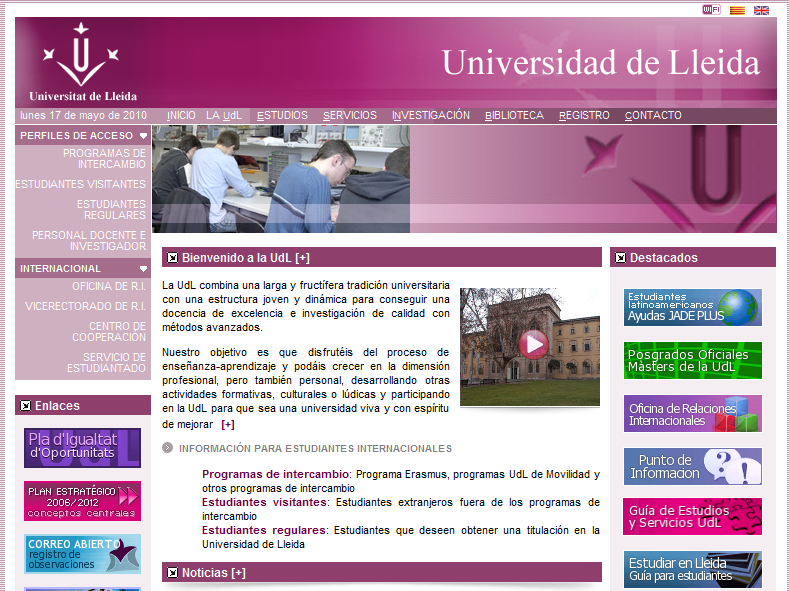Click the icon beside Bienvenido a la UdL
Image resolution: width=789 pixels, height=591 pixels.
click(x=173, y=258)
